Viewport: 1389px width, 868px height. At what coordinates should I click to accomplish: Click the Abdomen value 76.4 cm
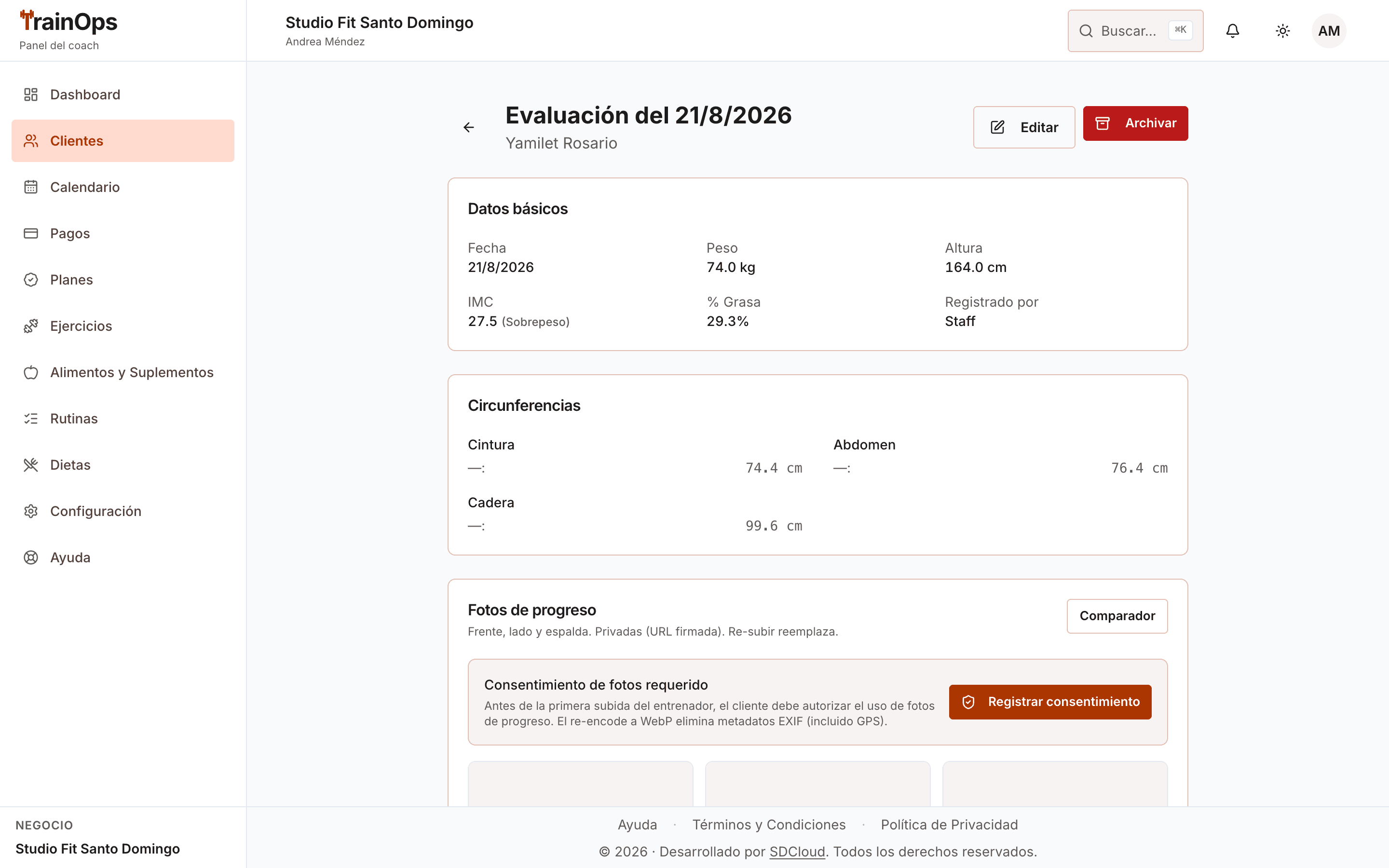[x=1139, y=468]
